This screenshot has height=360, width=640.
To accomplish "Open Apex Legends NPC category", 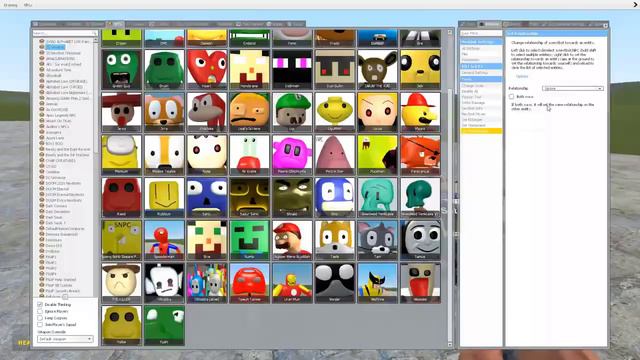I will coord(60,115).
